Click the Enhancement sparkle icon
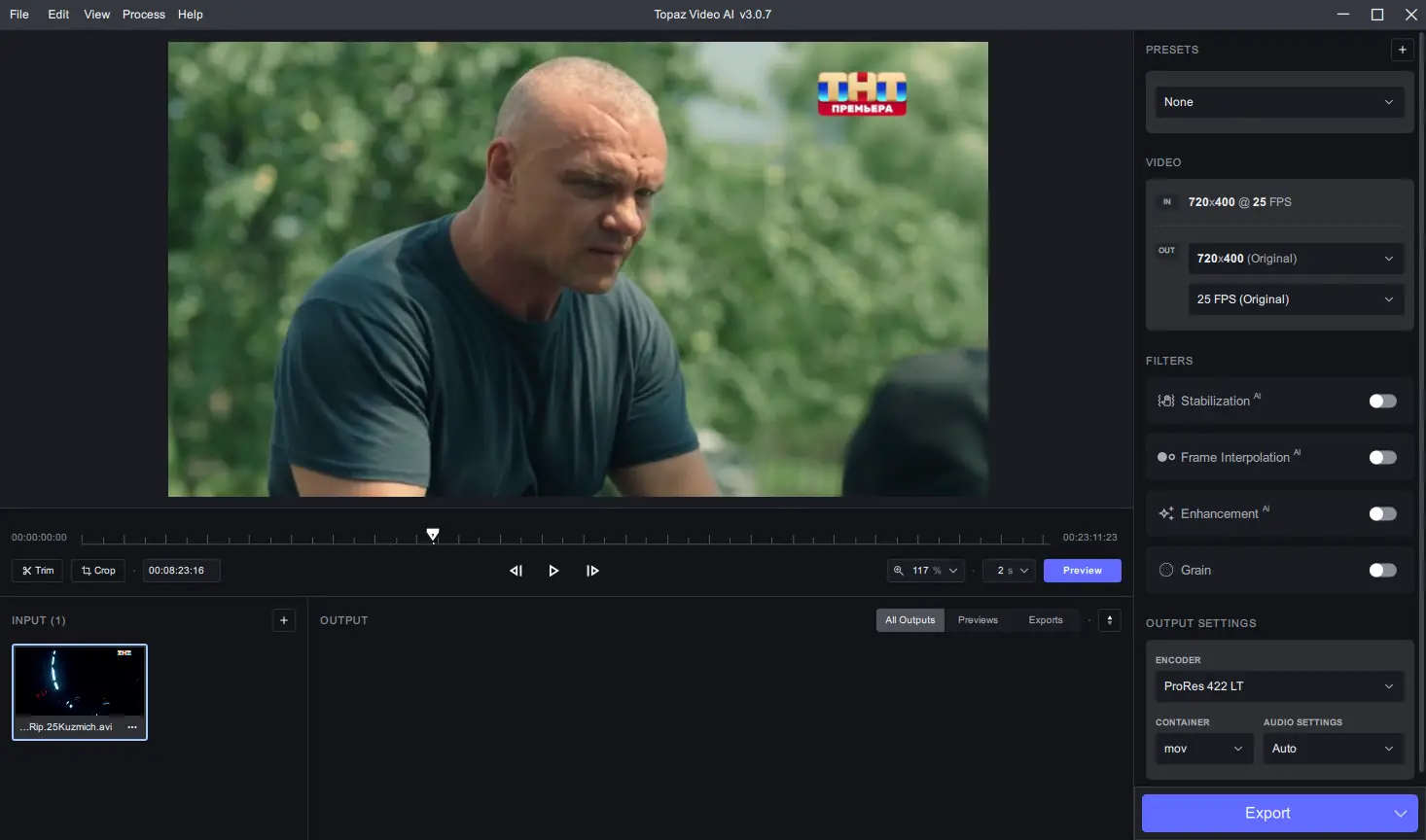The height and width of the screenshot is (840, 1426). tap(1166, 513)
